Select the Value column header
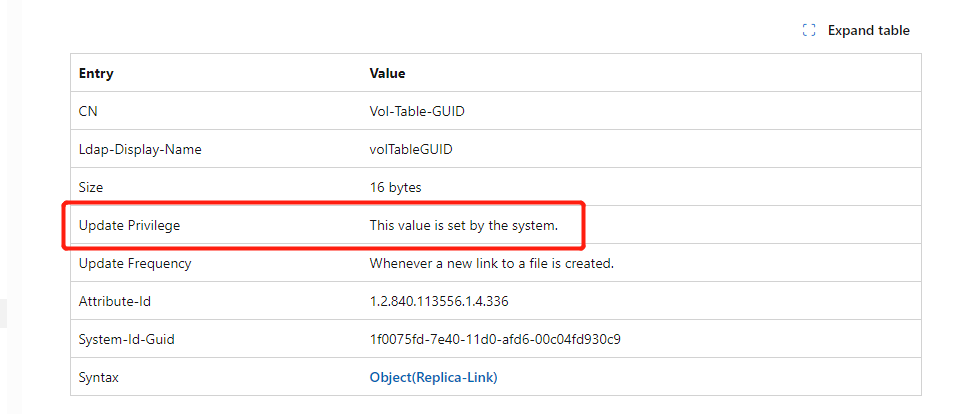 pyautogui.click(x=387, y=73)
